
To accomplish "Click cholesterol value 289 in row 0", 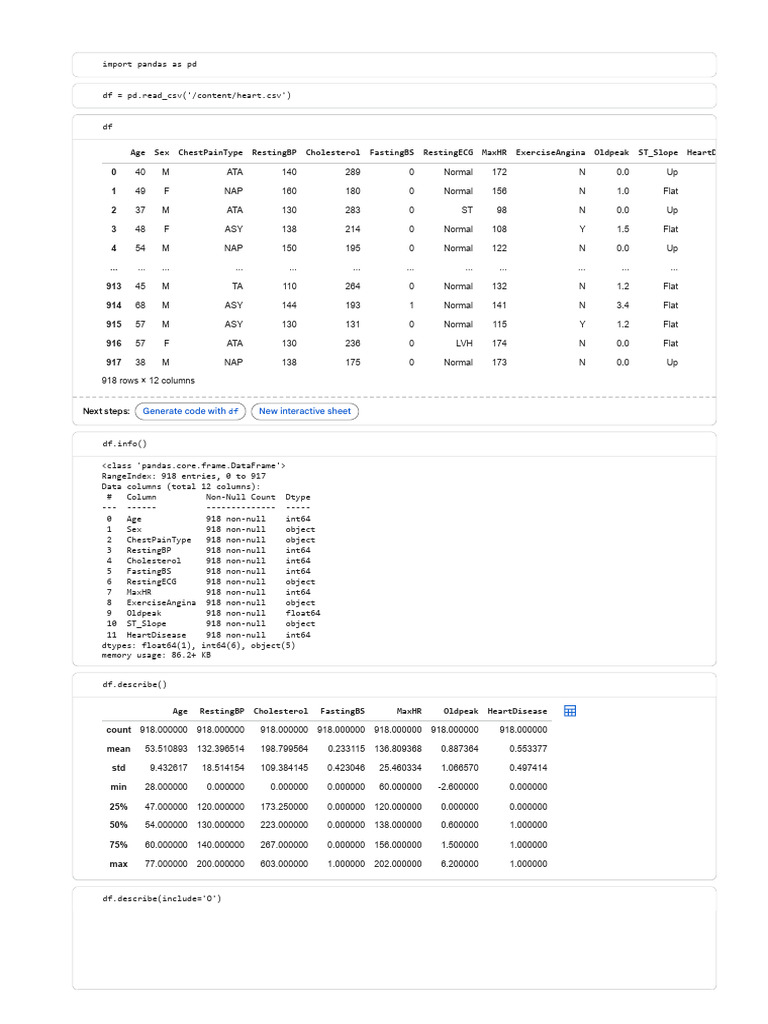I will pos(353,172).
